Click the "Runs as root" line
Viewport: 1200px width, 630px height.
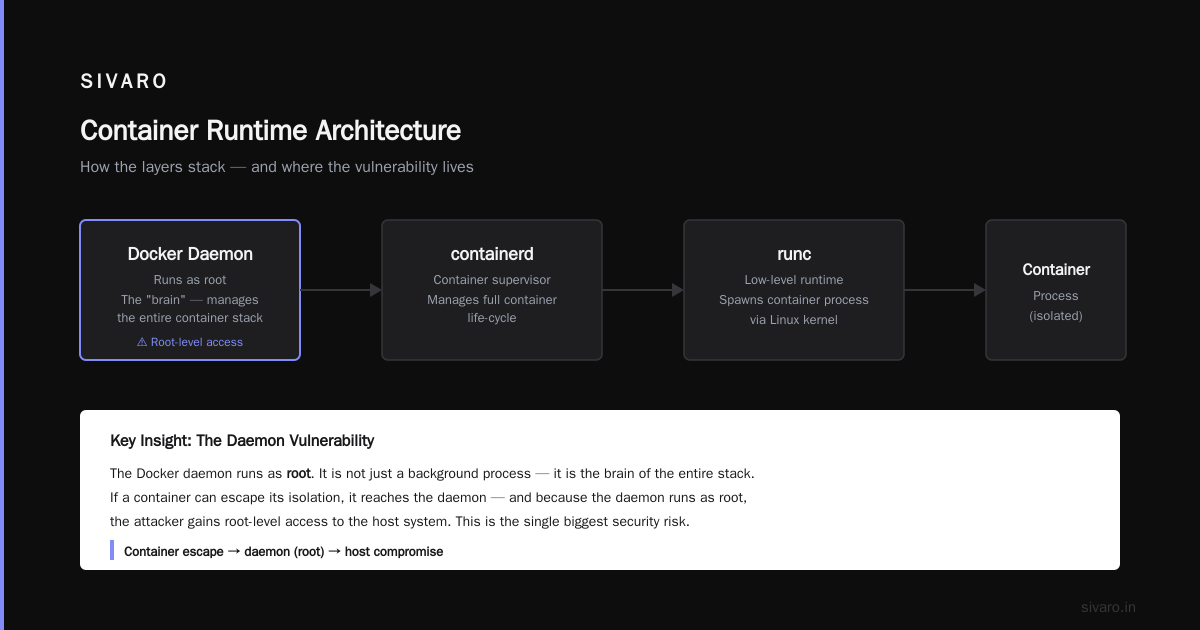point(190,280)
